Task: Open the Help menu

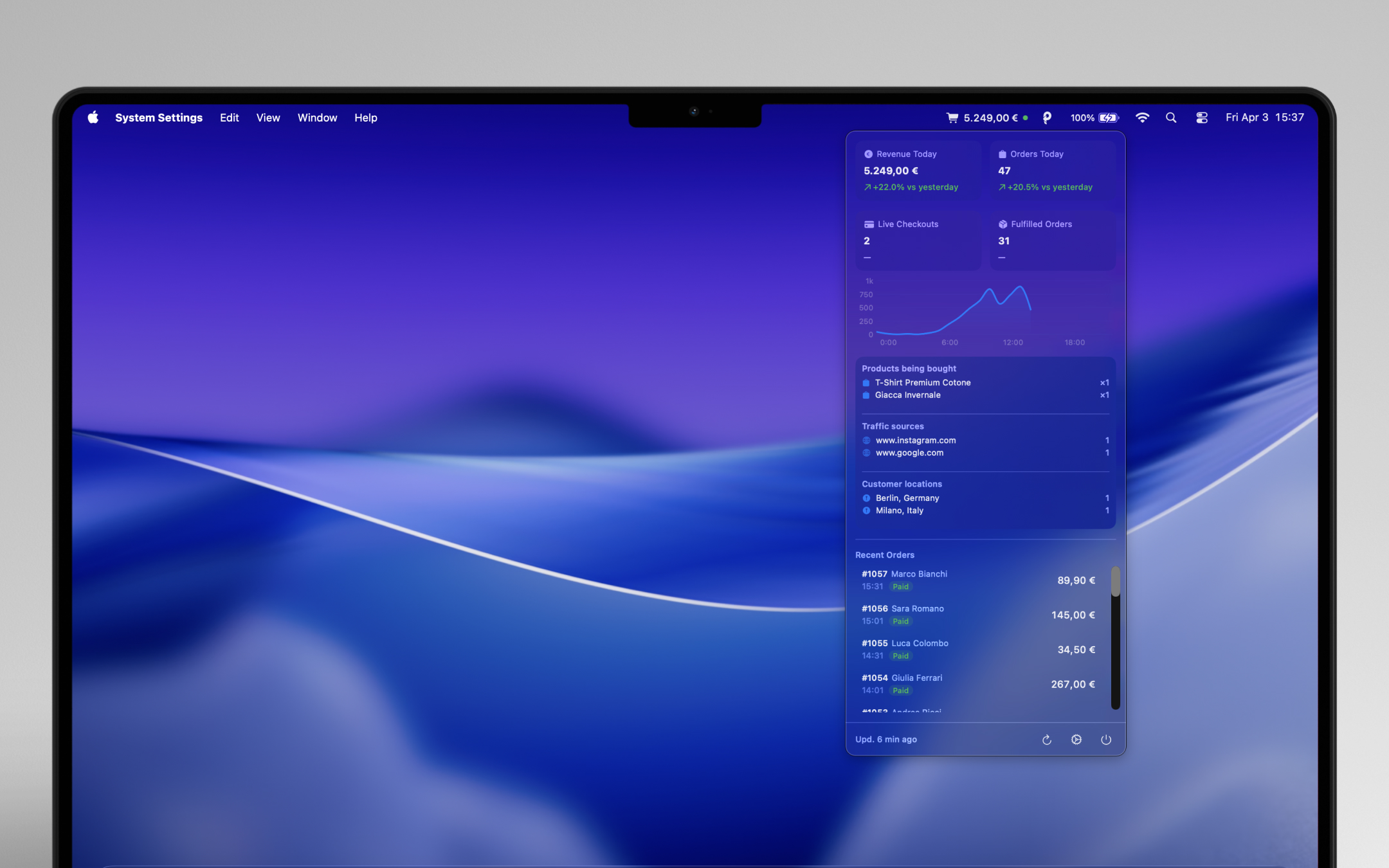Action: click(366, 118)
